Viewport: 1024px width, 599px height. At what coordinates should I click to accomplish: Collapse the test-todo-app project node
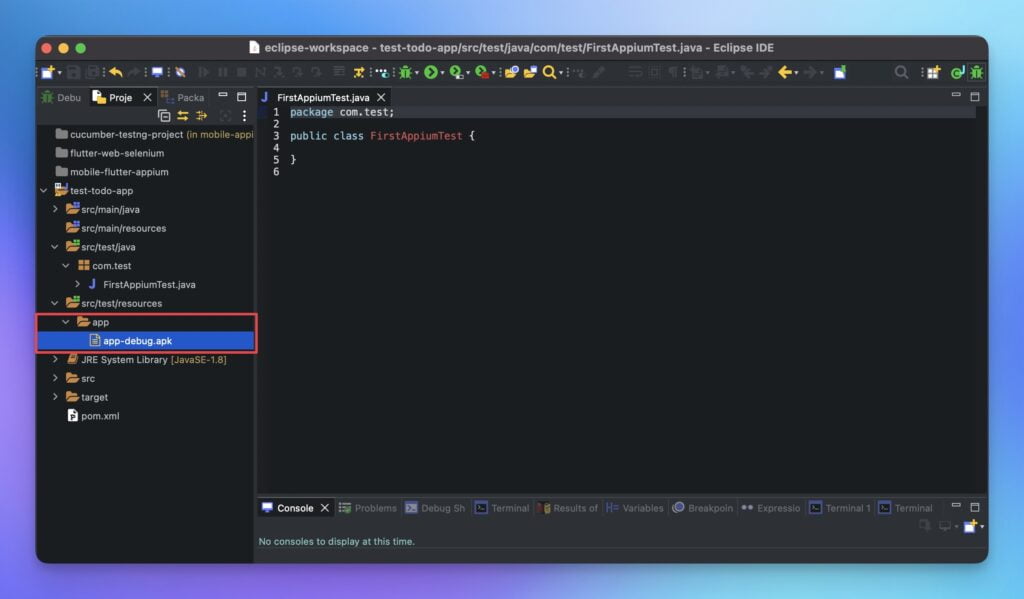44,191
